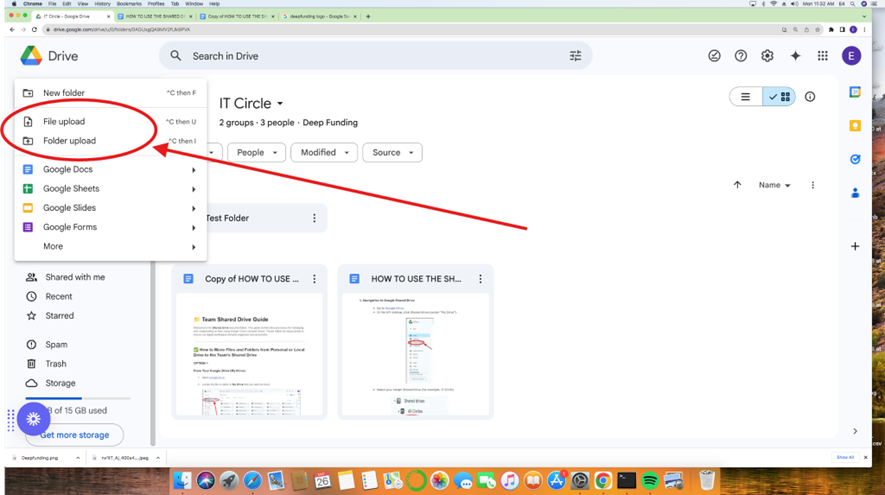The height and width of the screenshot is (495, 885).
Task: Switch to grid layout view
Action: click(x=779, y=97)
